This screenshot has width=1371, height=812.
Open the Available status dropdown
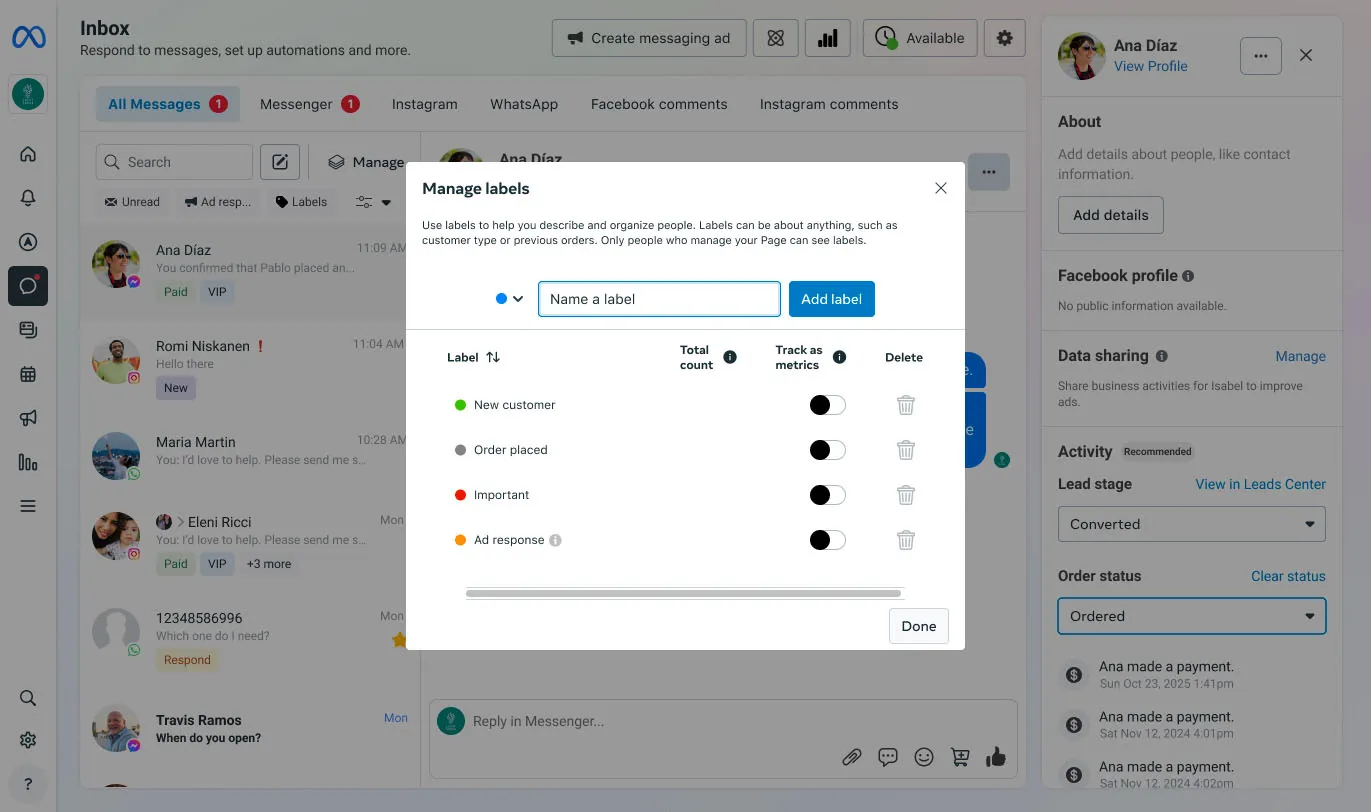tap(920, 38)
